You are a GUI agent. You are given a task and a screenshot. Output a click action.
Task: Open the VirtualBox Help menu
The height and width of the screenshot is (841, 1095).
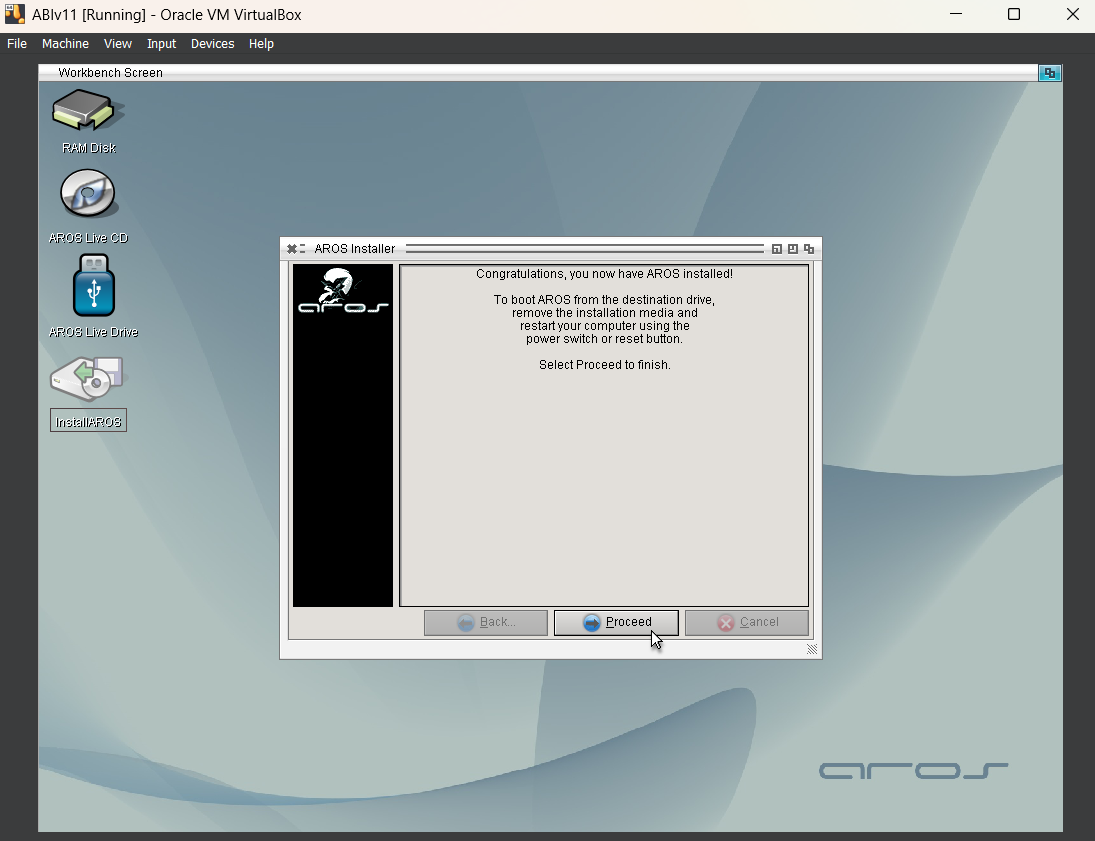pyautogui.click(x=261, y=43)
